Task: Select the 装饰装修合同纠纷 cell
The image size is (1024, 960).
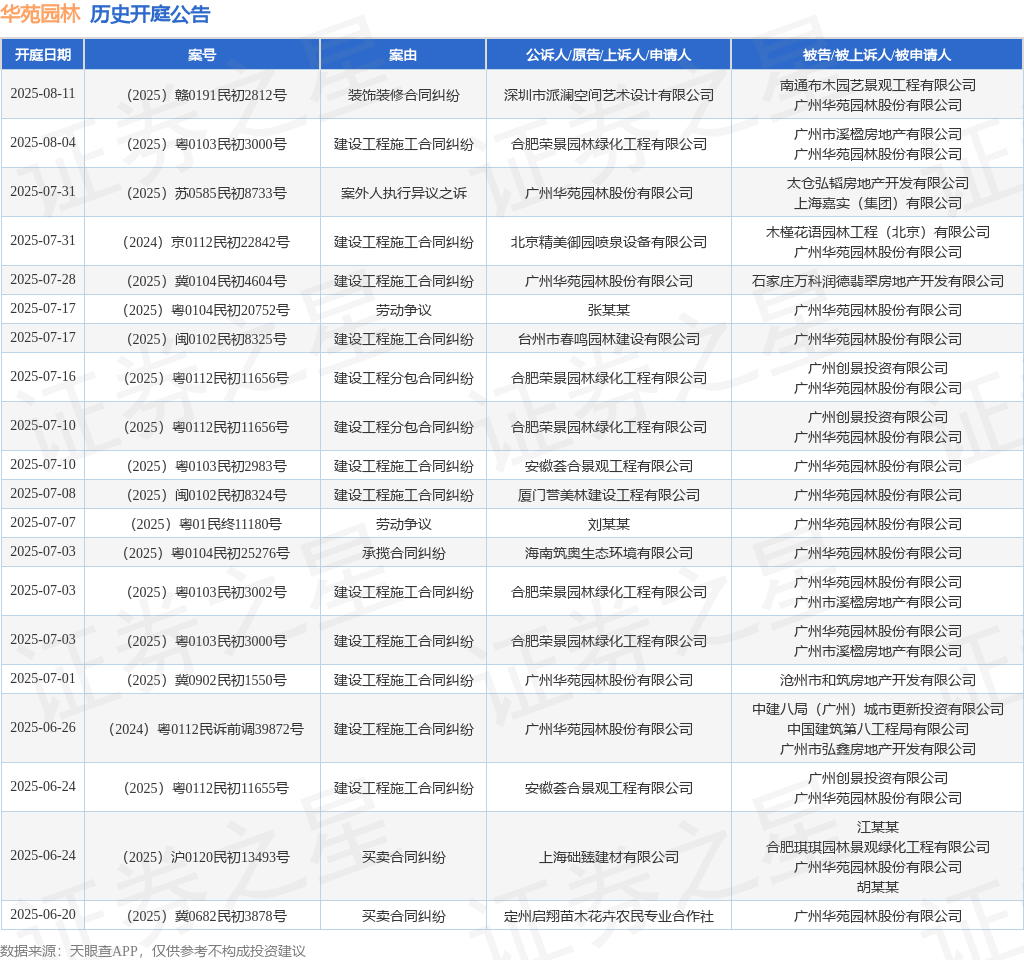Action: tap(404, 95)
